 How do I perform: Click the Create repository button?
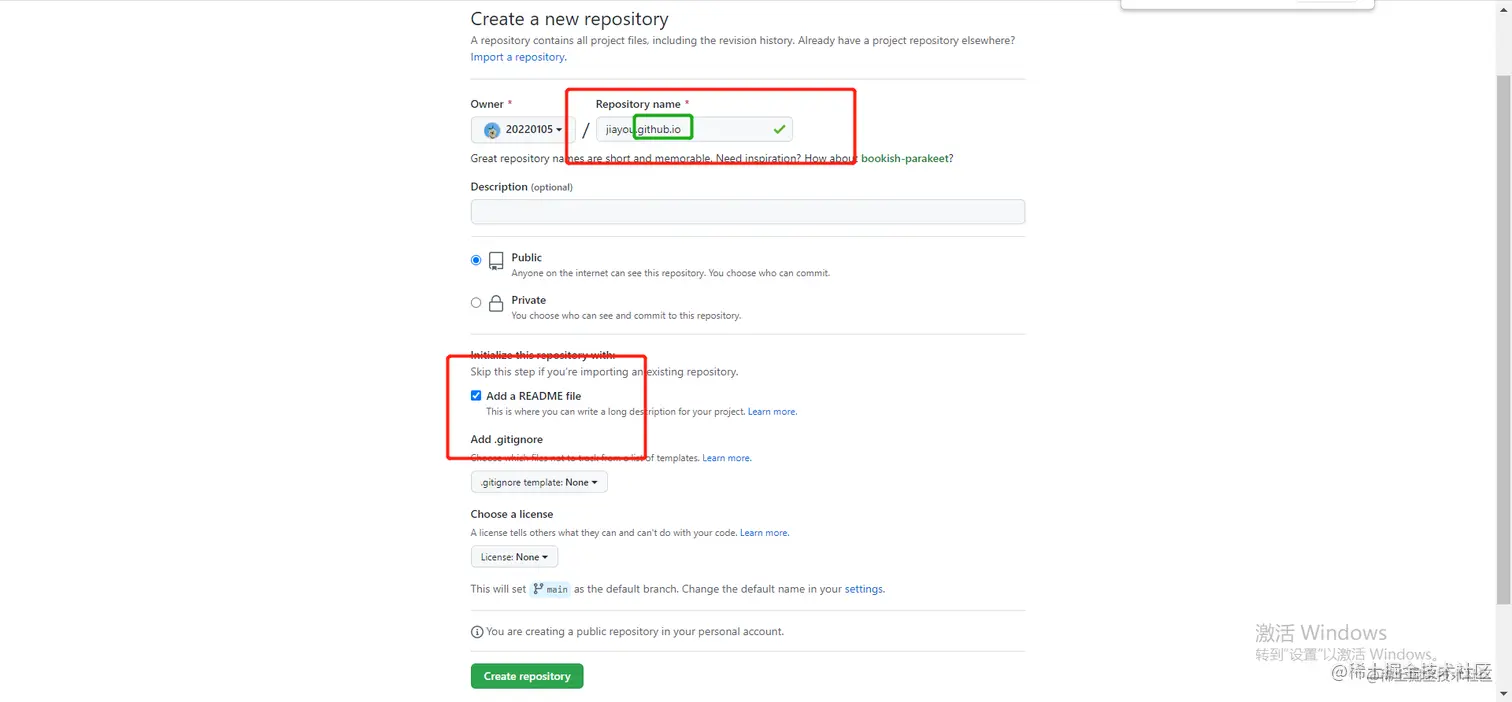[527, 676]
